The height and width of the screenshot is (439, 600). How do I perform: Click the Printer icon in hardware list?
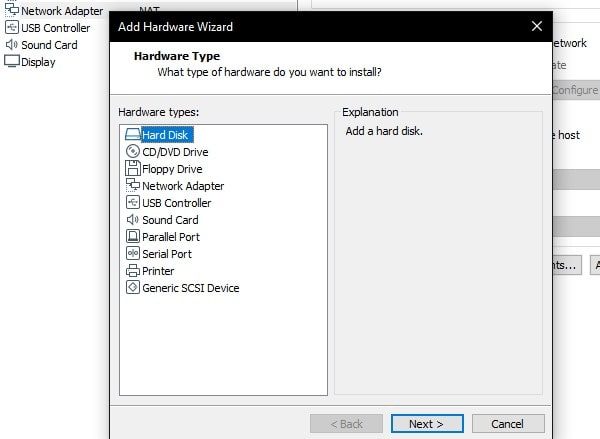click(133, 271)
